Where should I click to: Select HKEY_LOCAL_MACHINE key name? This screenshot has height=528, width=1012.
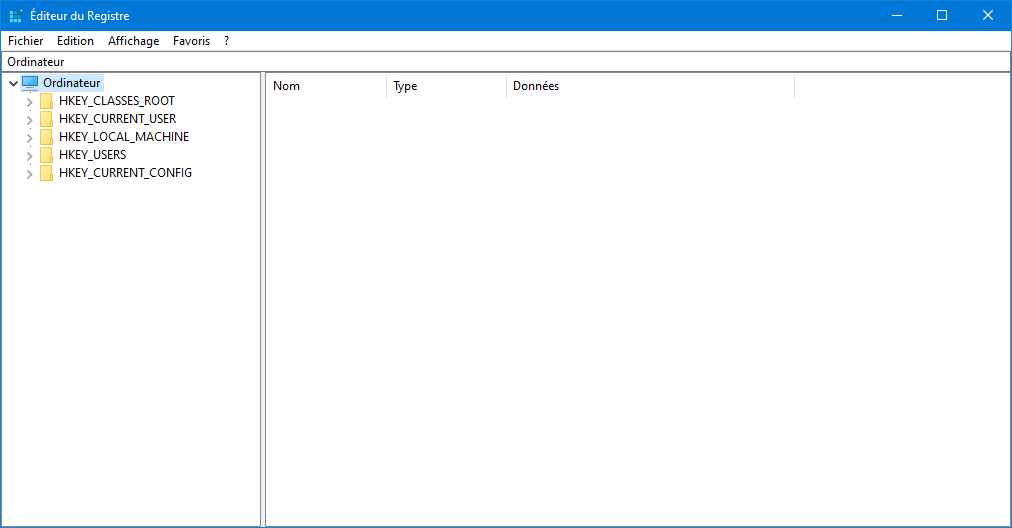coord(124,137)
